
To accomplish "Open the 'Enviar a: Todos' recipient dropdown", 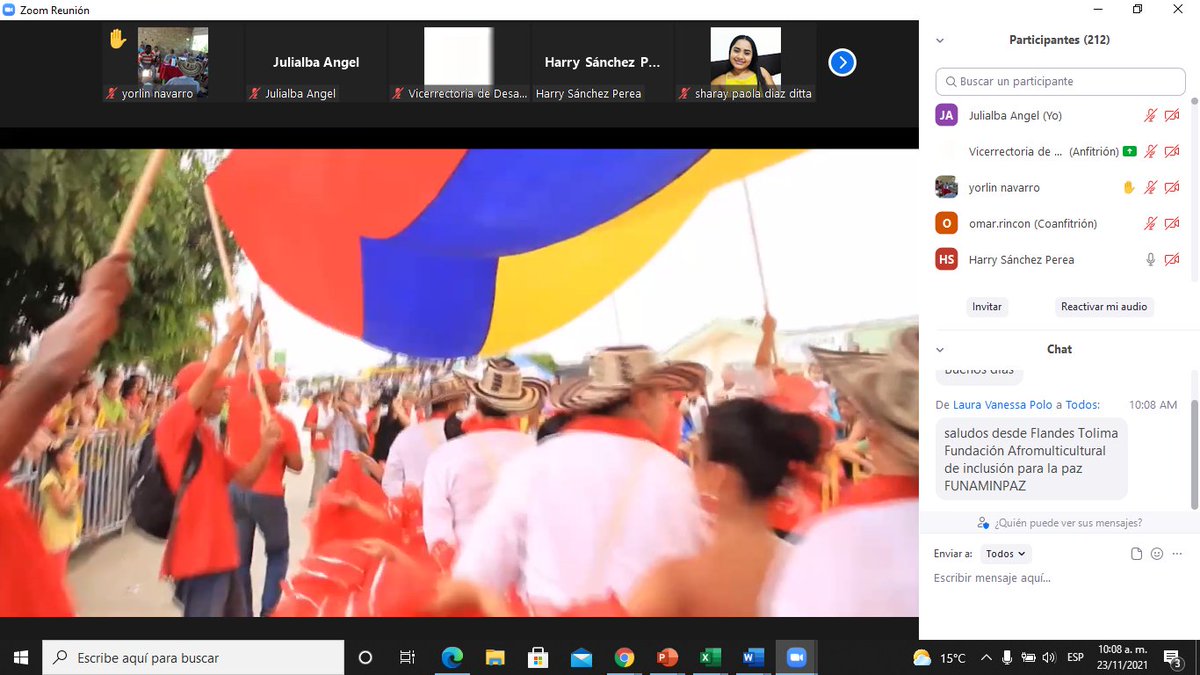I will (x=1006, y=554).
